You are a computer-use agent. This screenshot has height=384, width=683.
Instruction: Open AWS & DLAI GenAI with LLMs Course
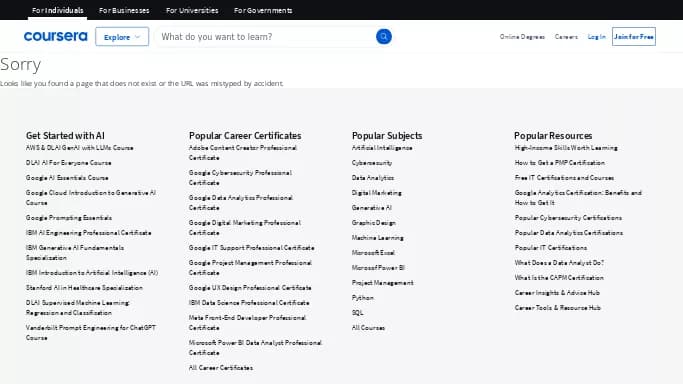(x=79, y=148)
